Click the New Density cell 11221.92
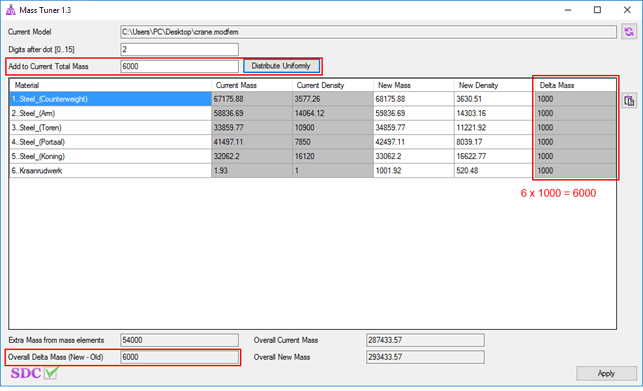This screenshot has height=391, width=643. pos(494,128)
